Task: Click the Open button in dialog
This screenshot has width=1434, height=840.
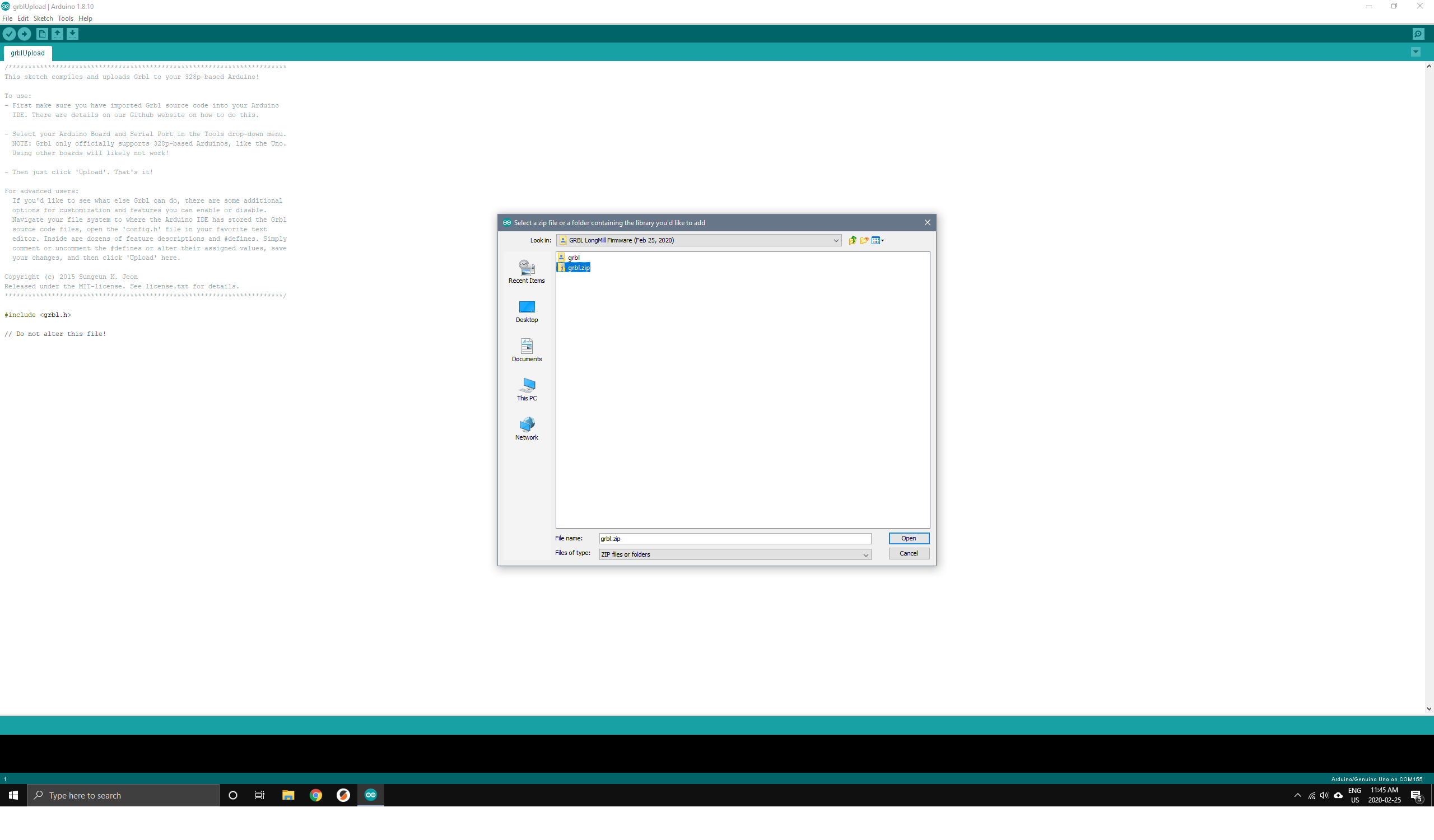Action: pos(909,539)
